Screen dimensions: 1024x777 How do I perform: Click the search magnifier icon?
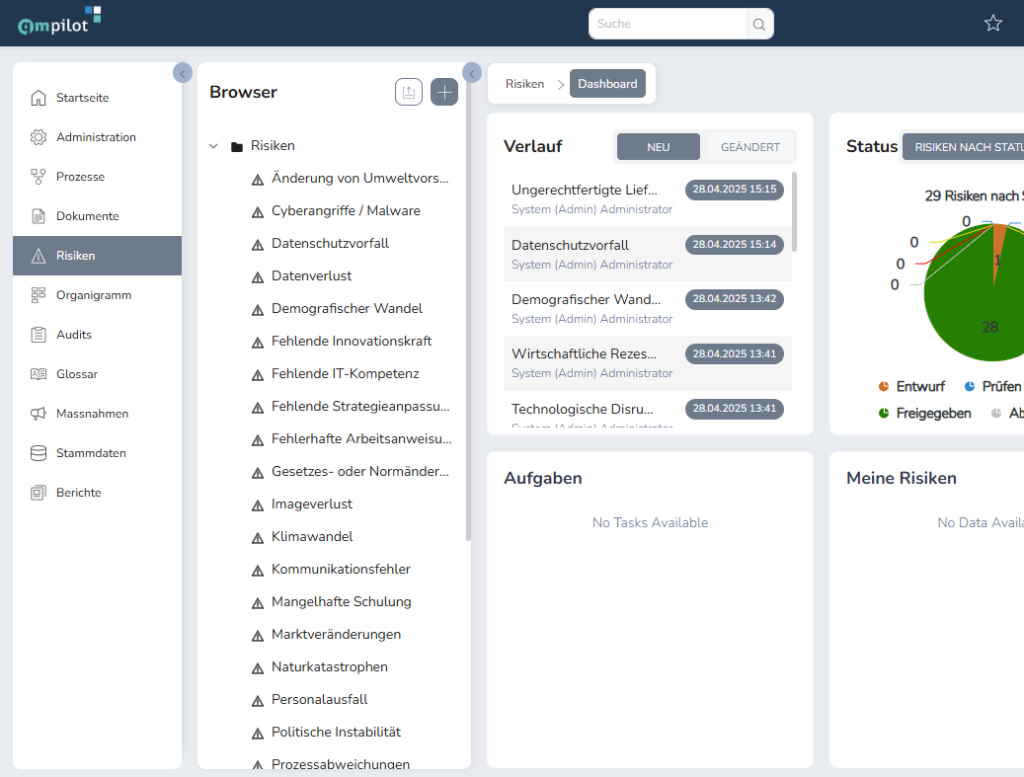tap(760, 24)
